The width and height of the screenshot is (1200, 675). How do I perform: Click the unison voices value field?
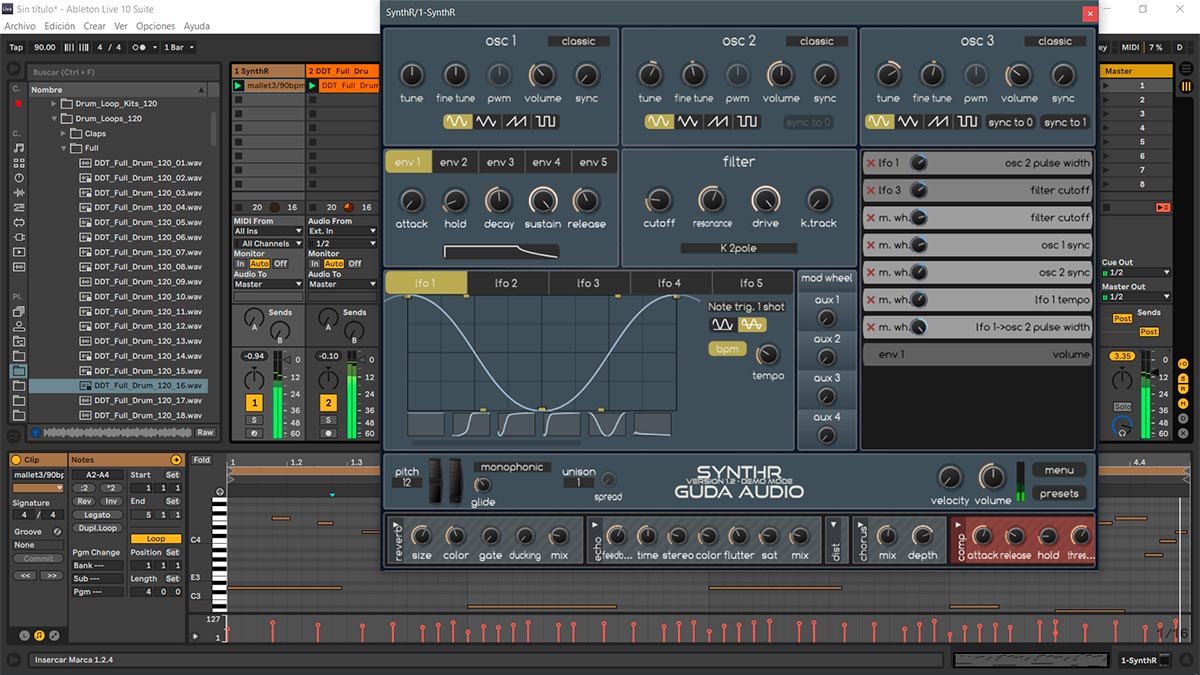point(578,482)
